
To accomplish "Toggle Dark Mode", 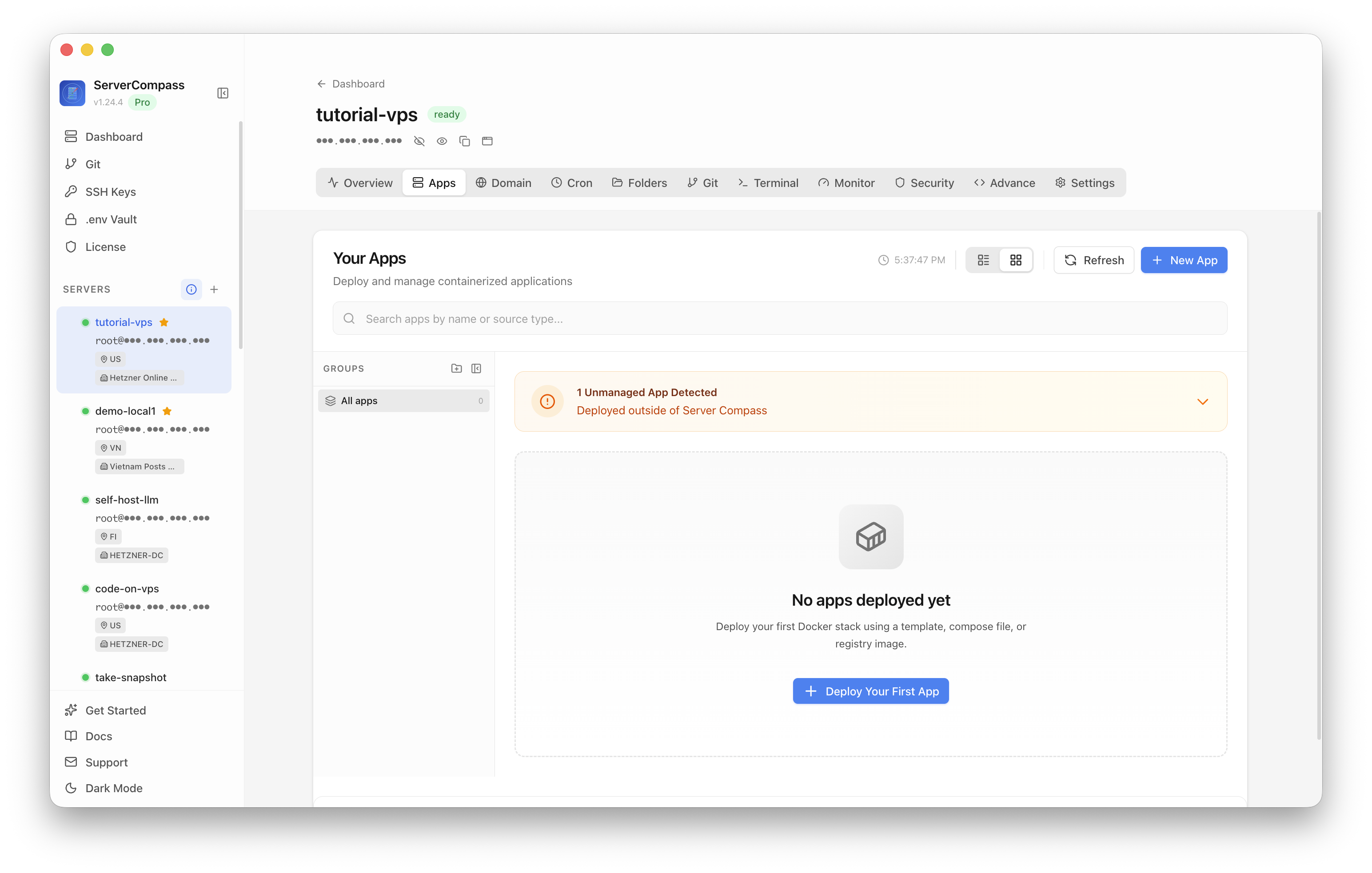I will pyautogui.click(x=144, y=788).
